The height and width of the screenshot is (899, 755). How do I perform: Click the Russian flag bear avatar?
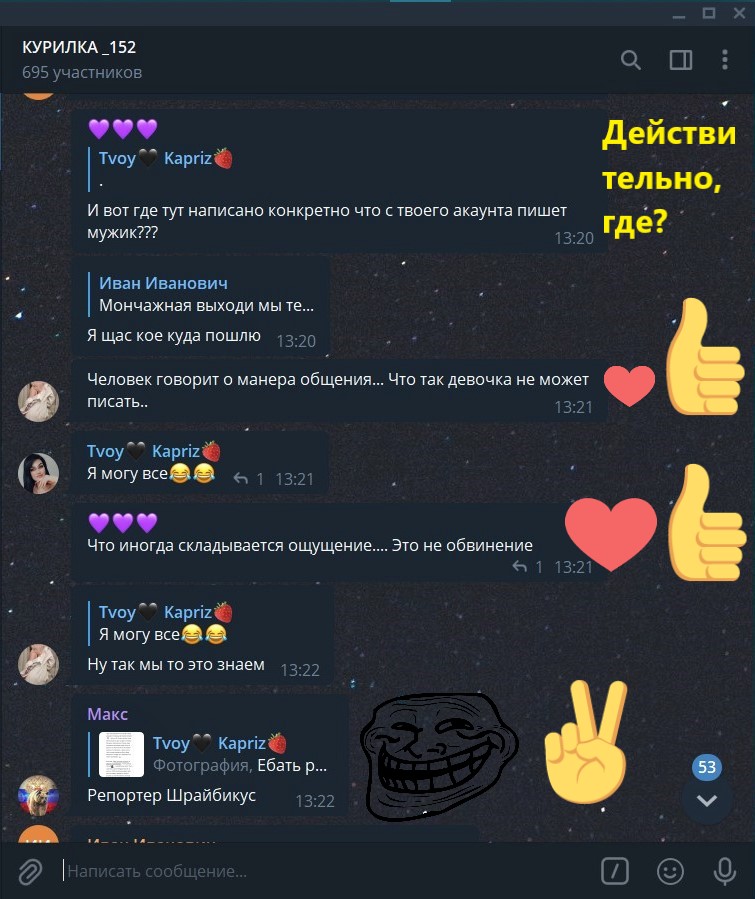pos(38,795)
